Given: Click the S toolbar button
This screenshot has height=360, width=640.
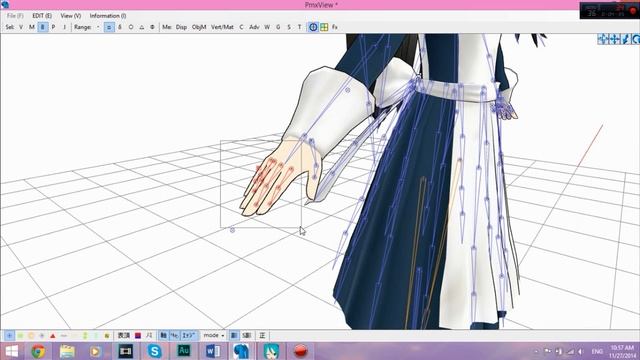Looking at the screenshot, I should tap(289, 27).
